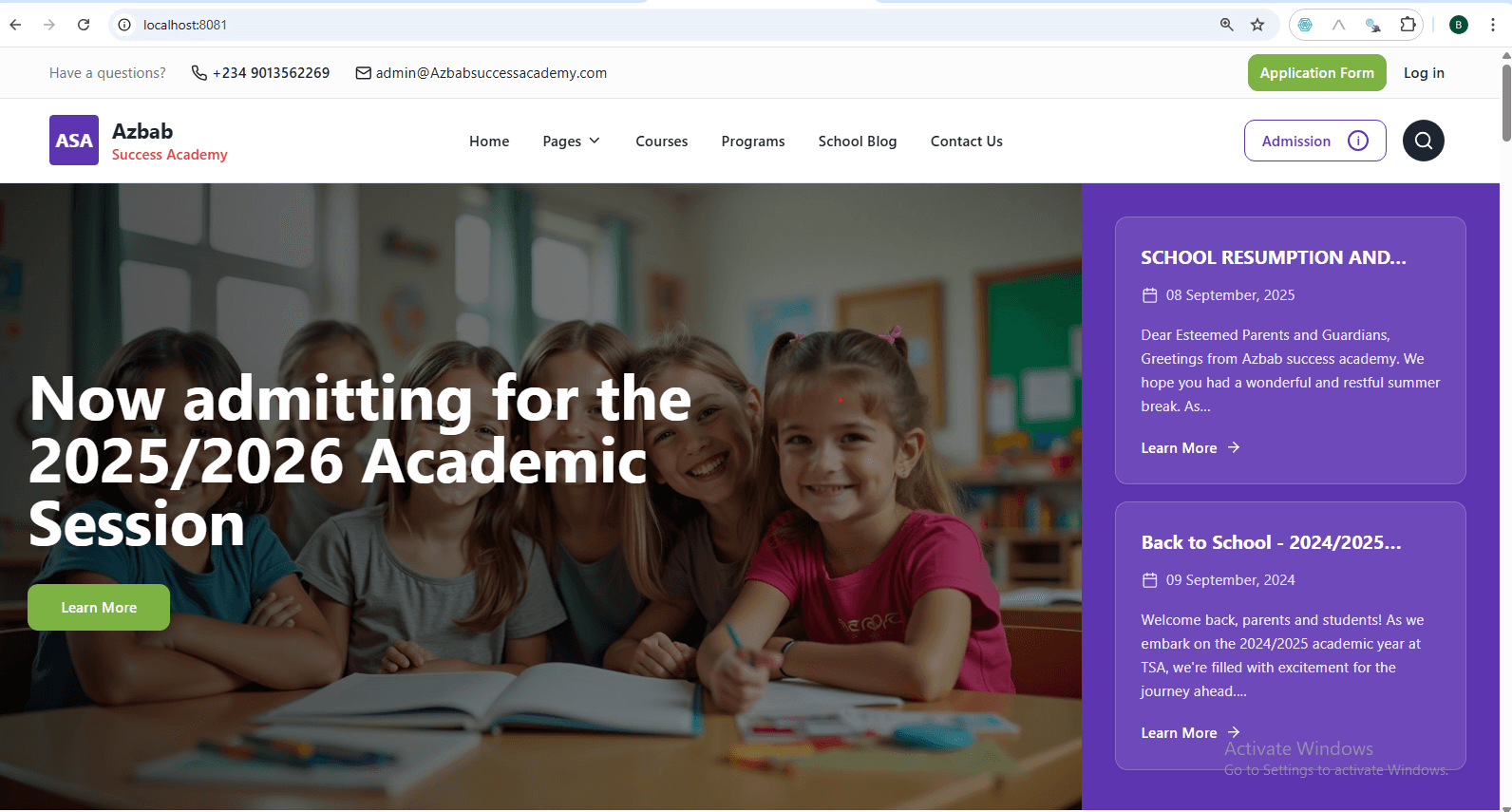This screenshot has height=812, width=1512.
Task: Open Learn More under School Resumption card
Action: pos(1191,448)
